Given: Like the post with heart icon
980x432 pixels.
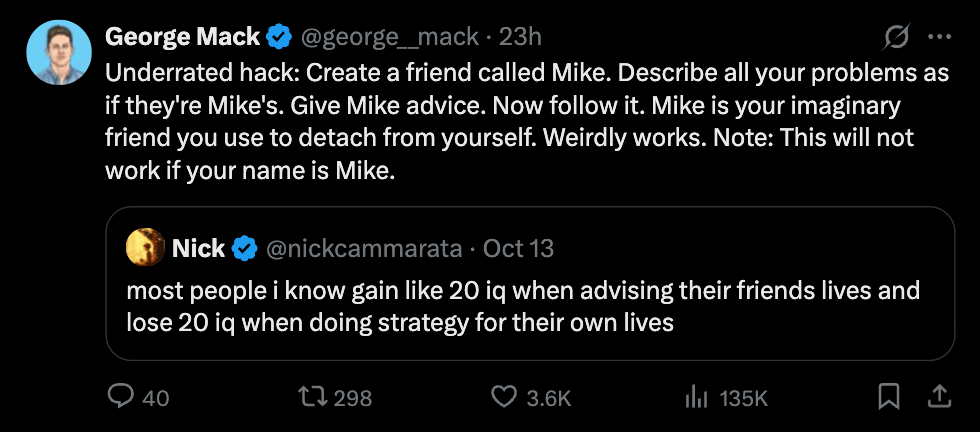Looking at the screenshot, I should 504,397.
